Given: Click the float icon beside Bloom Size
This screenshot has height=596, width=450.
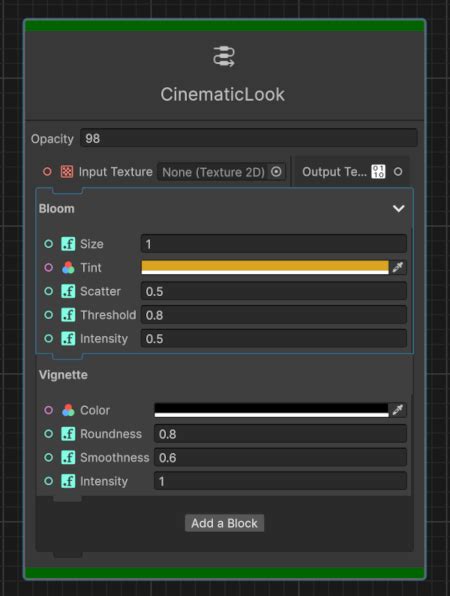Looking at the screenshot, I should click(68, 244).
